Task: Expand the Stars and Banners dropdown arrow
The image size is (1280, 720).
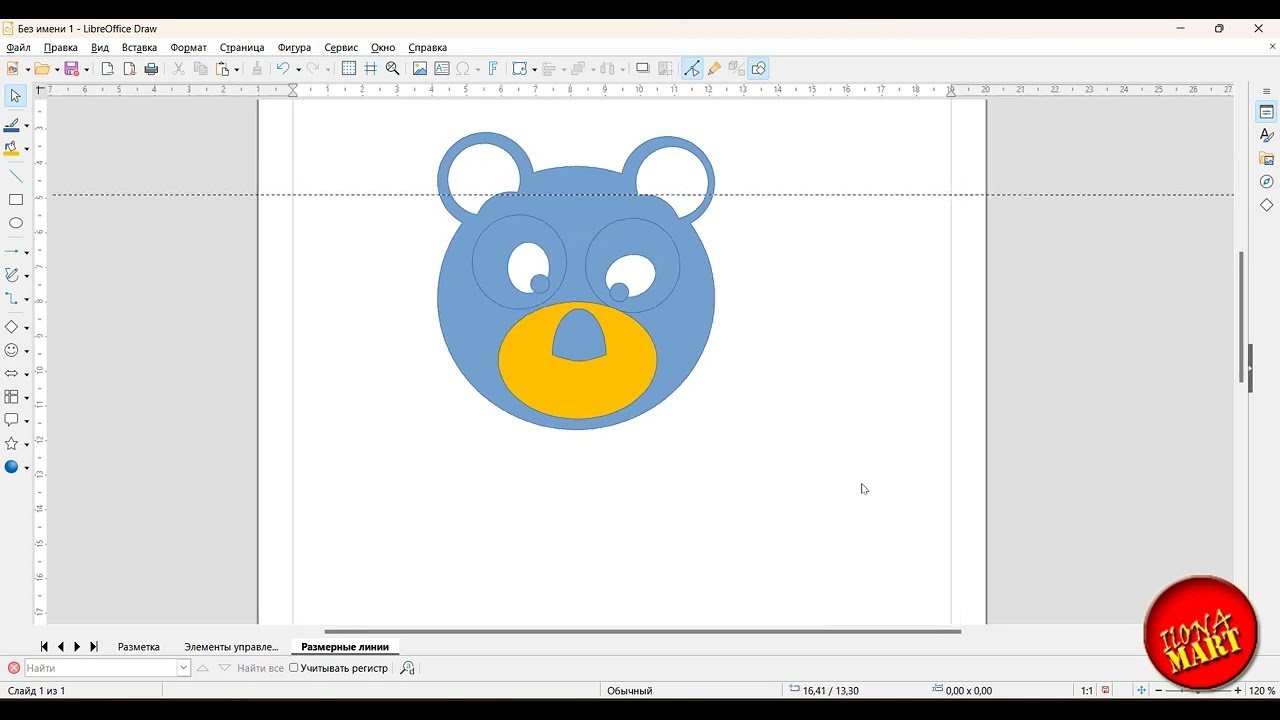Action: point(27,445)
